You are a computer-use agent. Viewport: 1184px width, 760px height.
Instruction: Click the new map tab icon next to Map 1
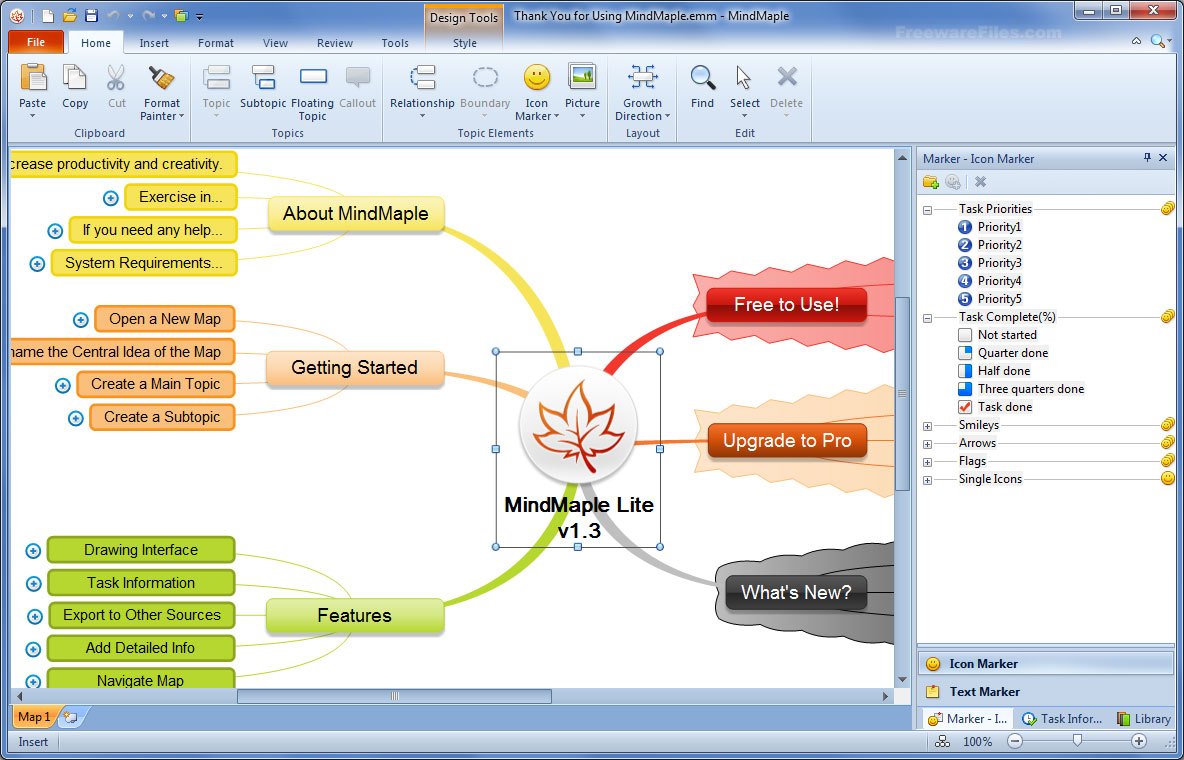(x=72, y=717)
